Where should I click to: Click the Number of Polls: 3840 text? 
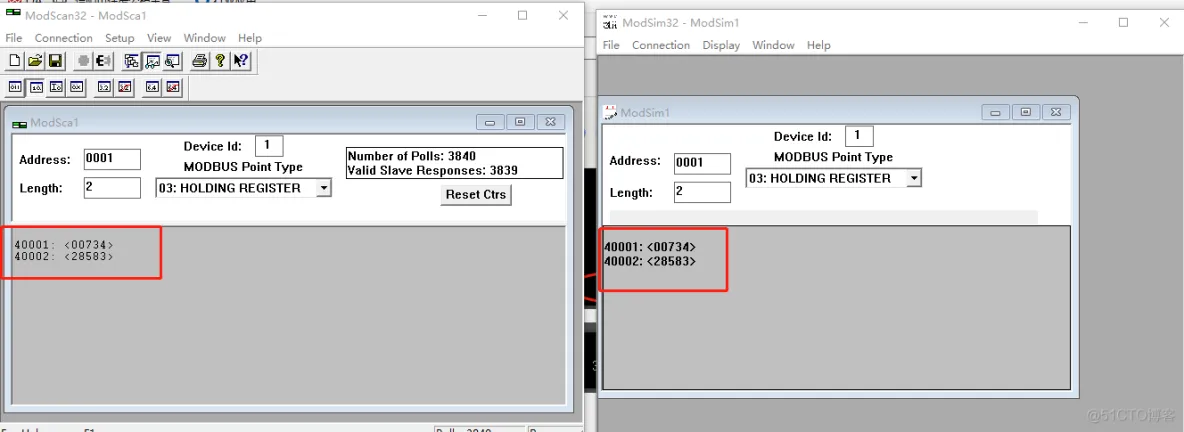412,156
